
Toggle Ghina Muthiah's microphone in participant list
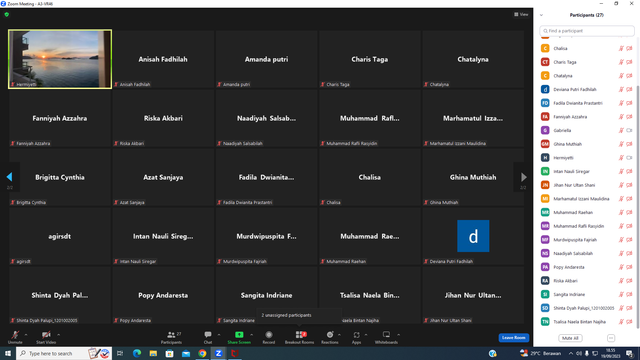point(621,144)
